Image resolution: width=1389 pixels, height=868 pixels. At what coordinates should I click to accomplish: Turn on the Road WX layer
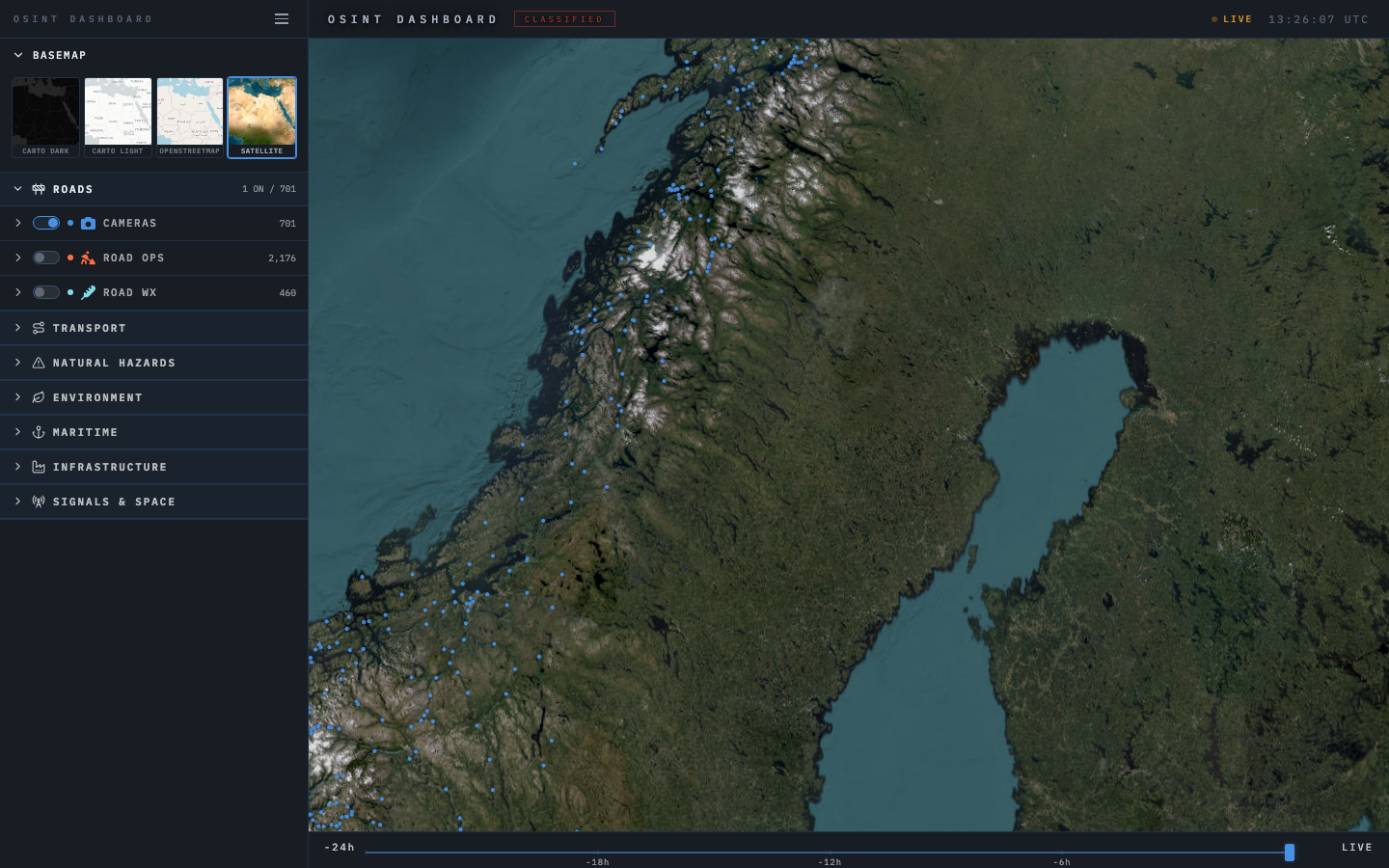[x=45, y=292]
